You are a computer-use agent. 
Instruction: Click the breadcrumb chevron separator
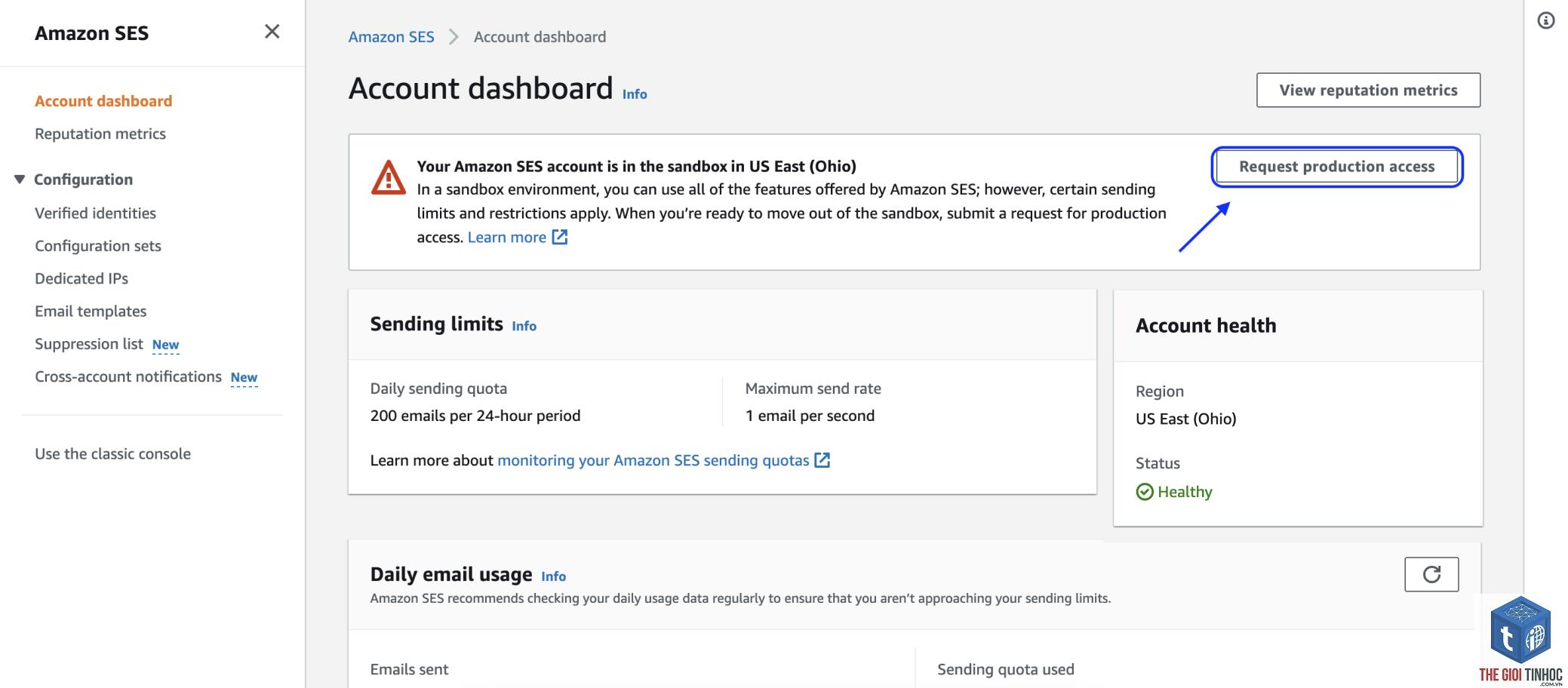coord(453,37)
